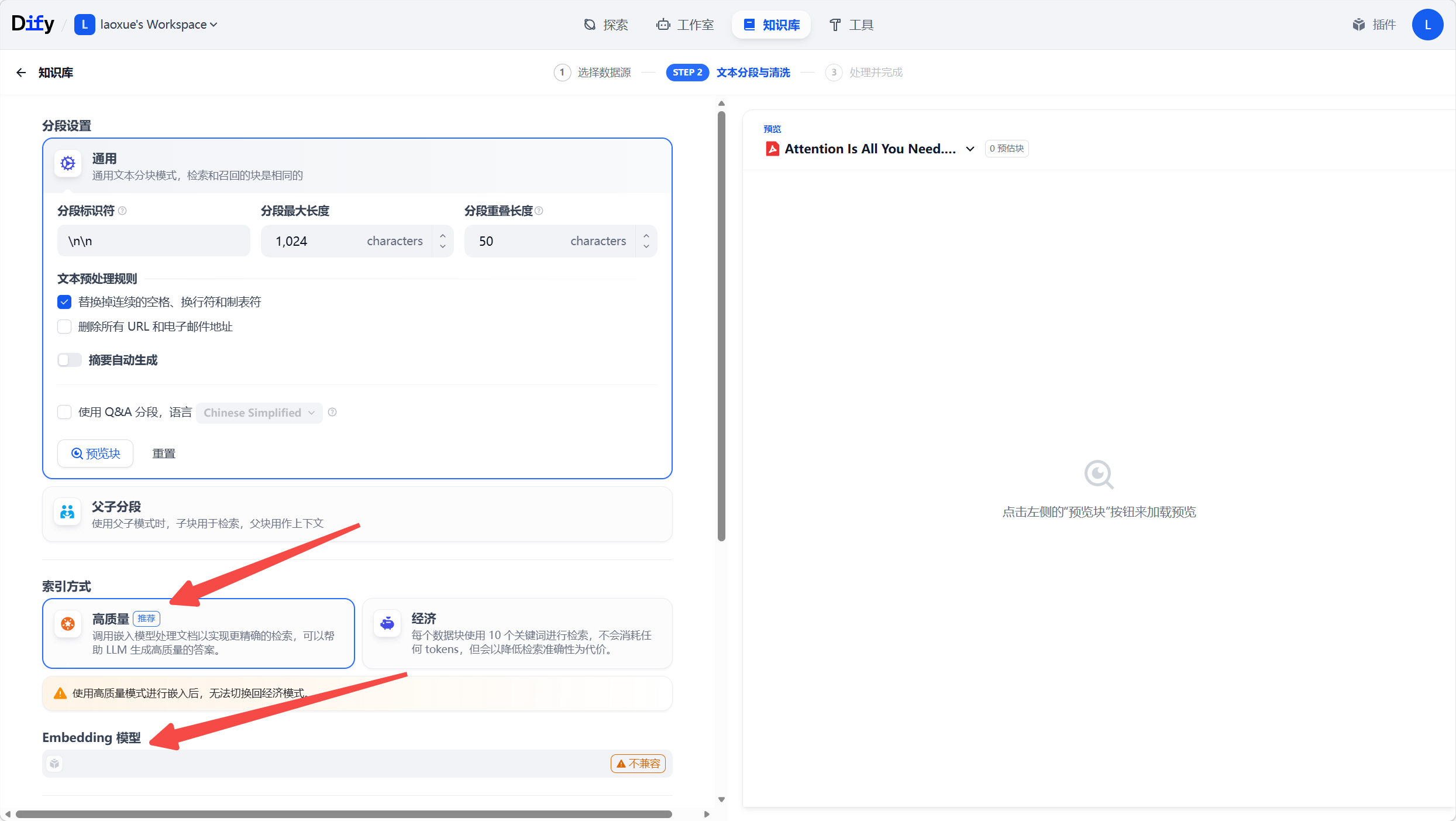Click the Dify logo
1456x821 pixels.
pyautogui.click(x=33, y=24)
